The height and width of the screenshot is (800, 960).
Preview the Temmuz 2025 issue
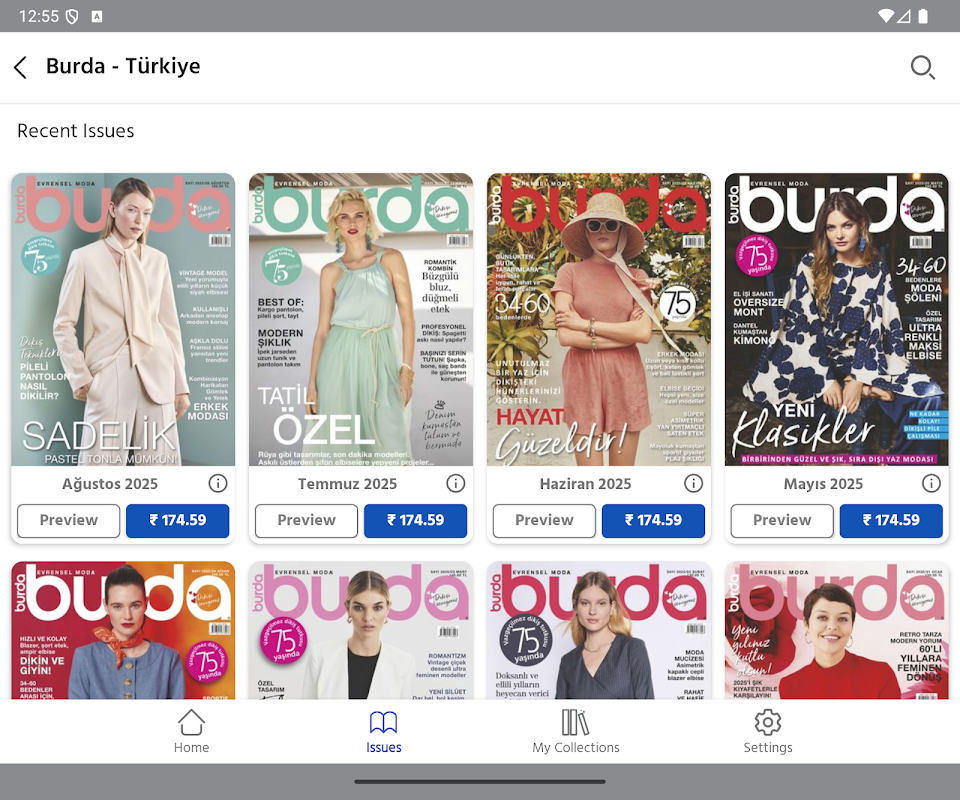click(306, 521)
